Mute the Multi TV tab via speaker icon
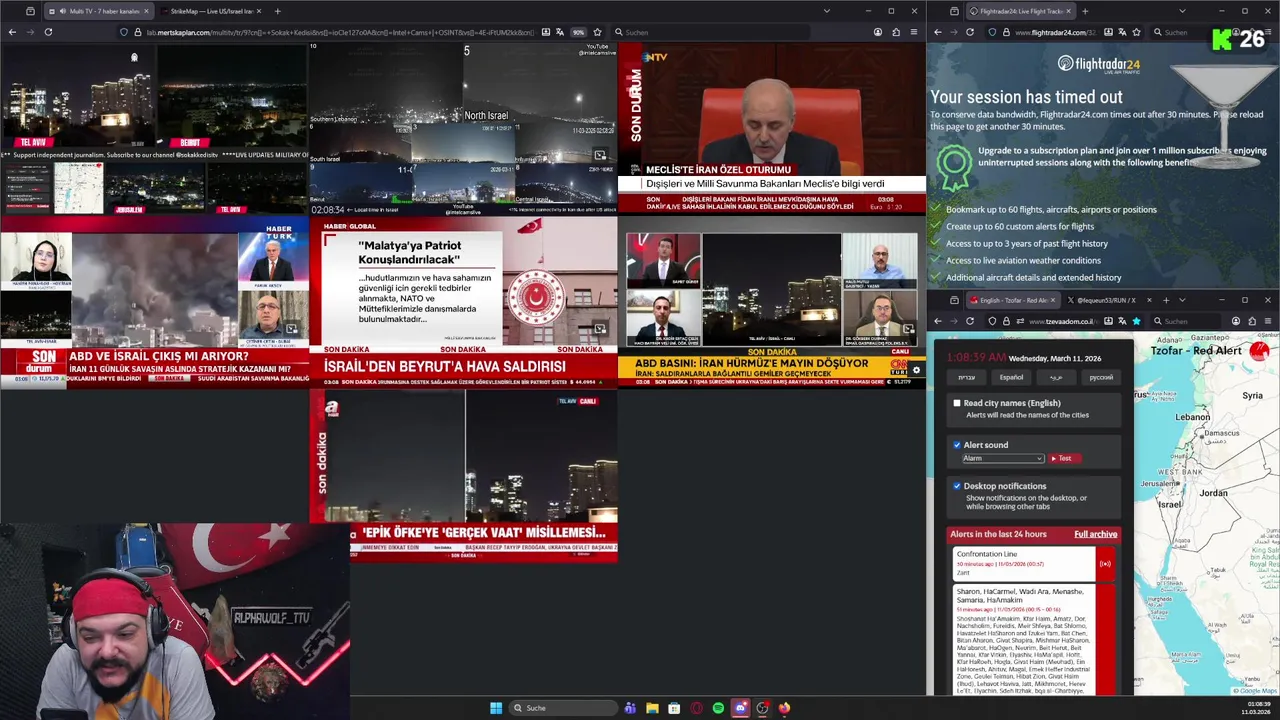This screenshot has height=720, width=1280. (x=63, y=11)
